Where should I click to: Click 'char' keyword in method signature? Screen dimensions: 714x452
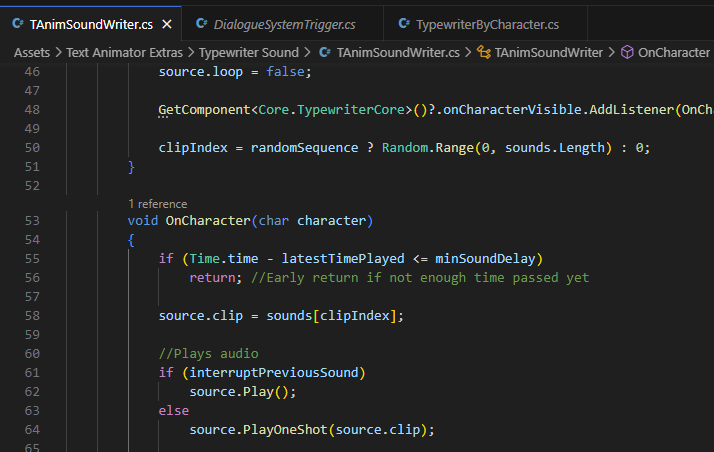[274, 221]
